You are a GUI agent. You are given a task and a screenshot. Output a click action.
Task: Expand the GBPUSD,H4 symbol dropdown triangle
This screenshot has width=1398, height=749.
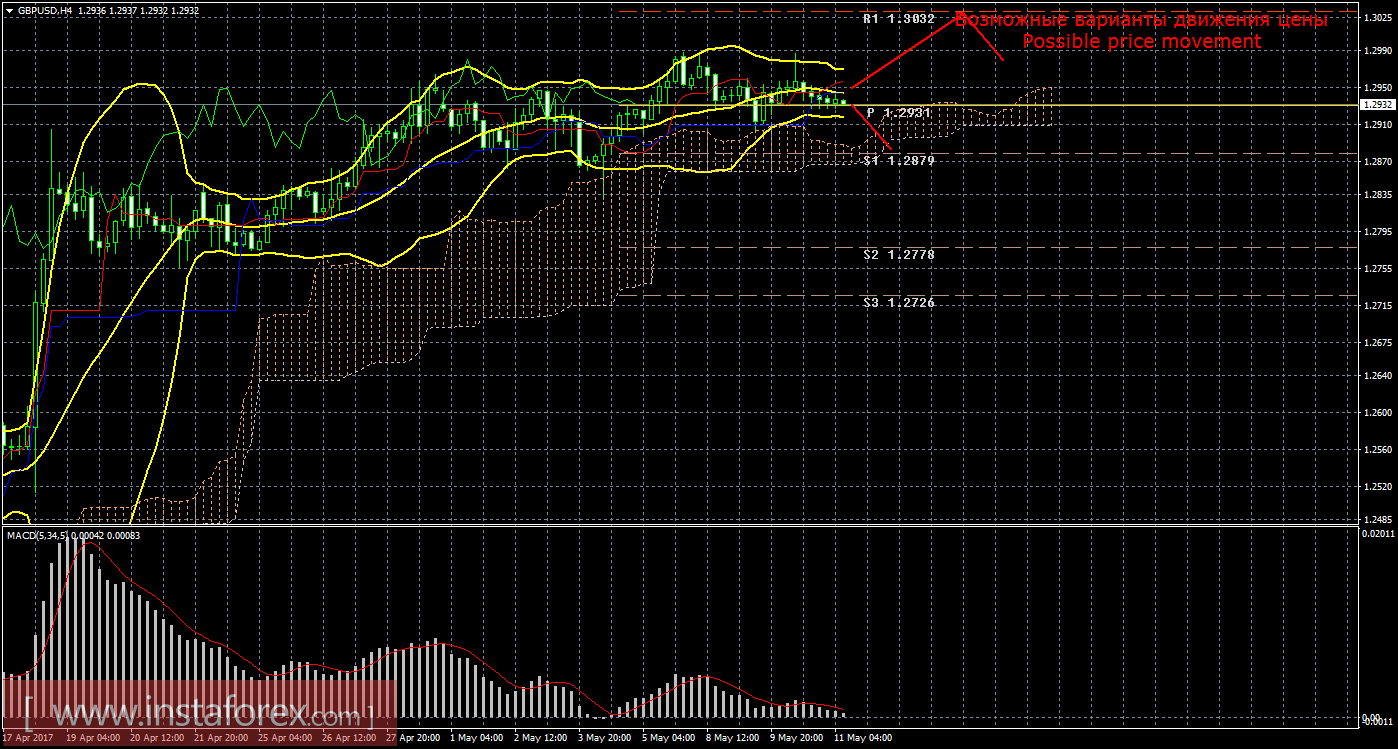[10, 9]
